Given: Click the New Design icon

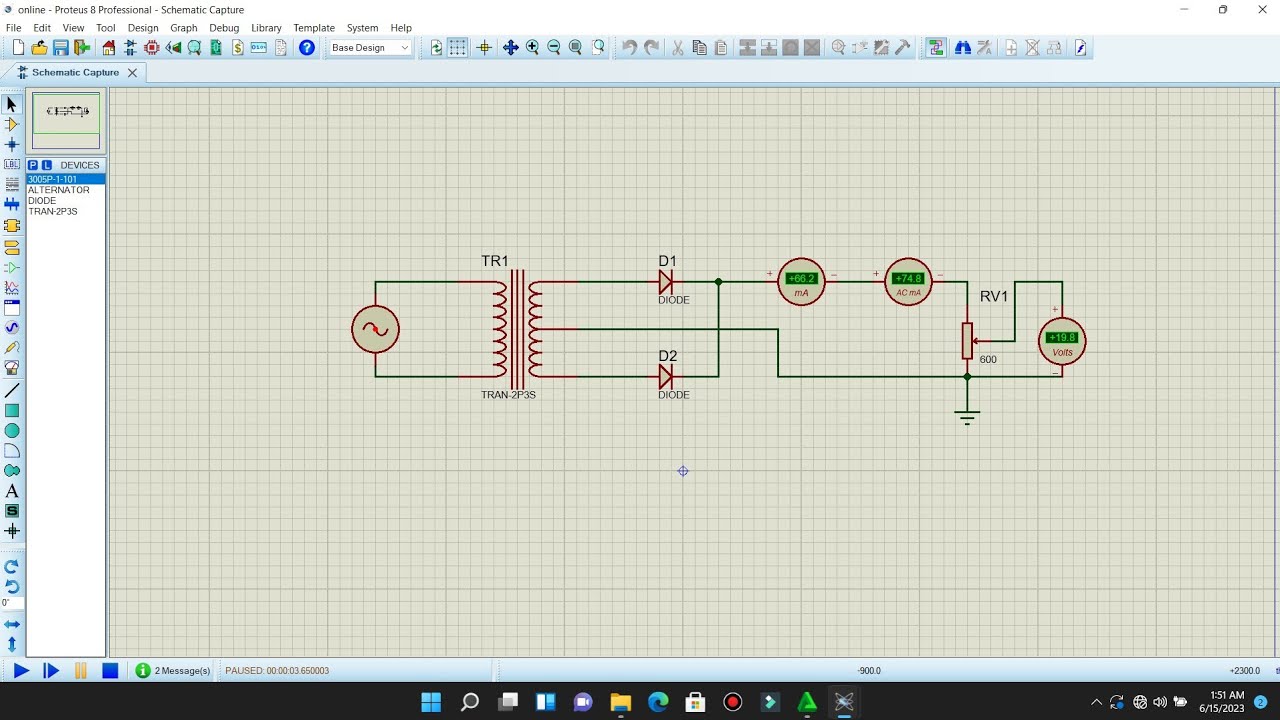Looking at the screenshot, I should pyautogui.click(x=18, y=47).
